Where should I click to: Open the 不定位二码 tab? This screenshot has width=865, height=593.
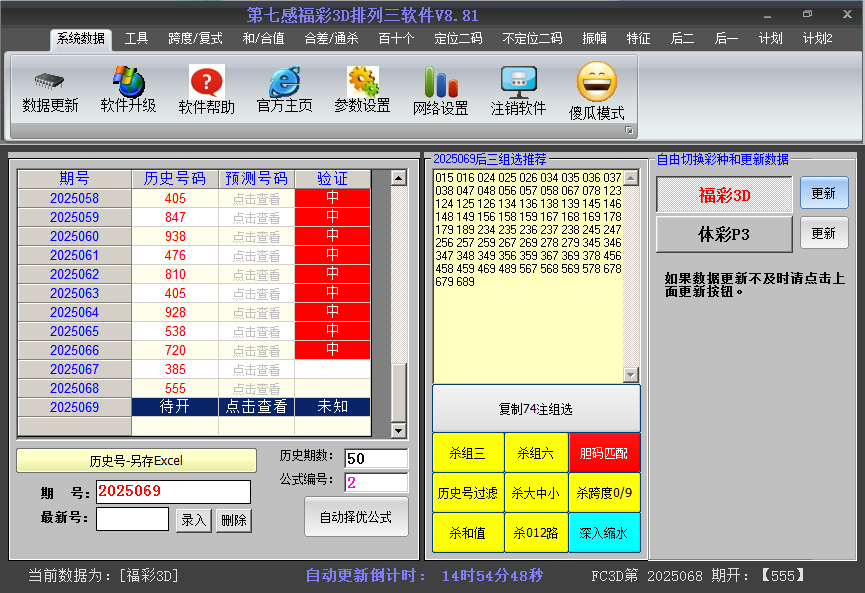[x=532, y=39]
